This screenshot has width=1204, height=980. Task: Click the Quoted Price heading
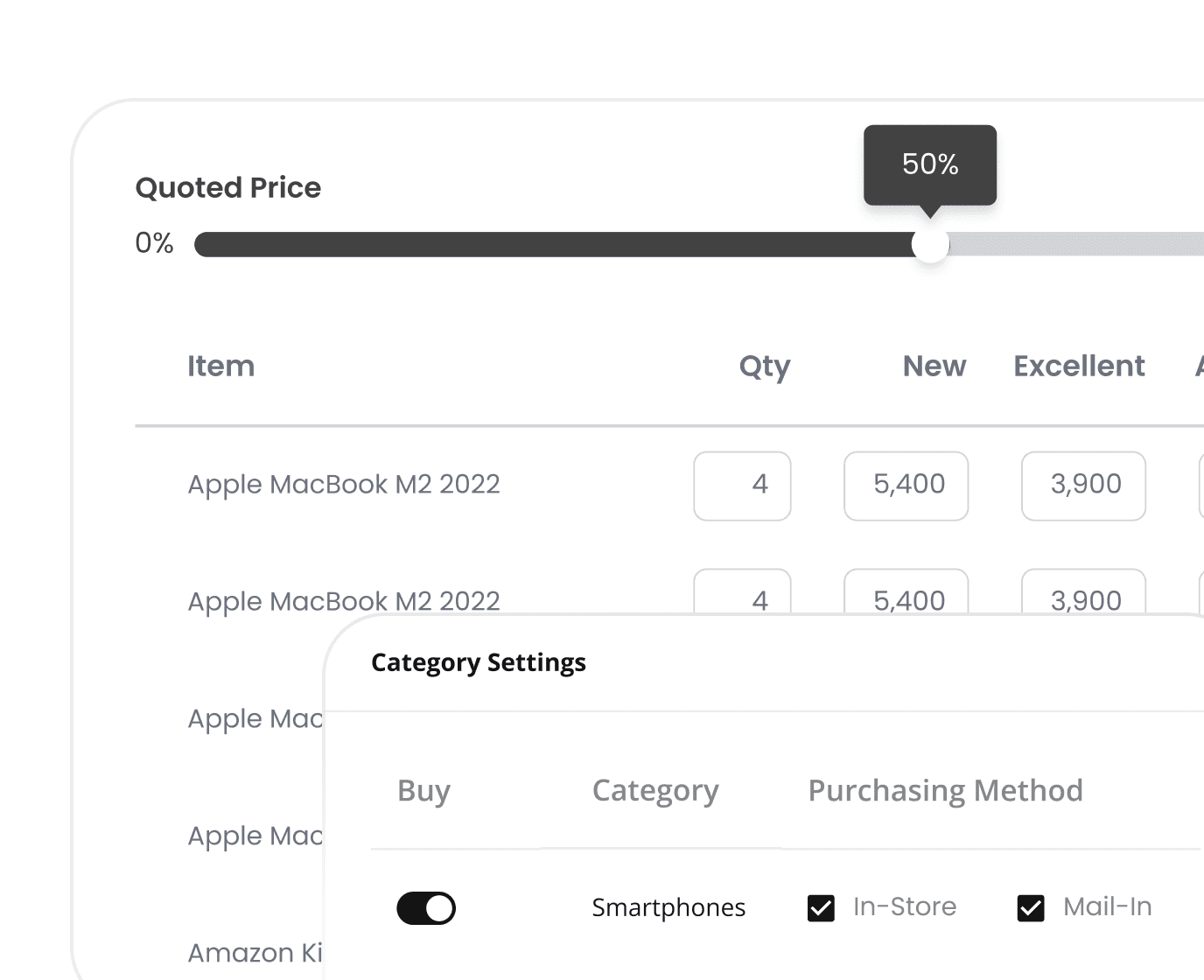228,187
